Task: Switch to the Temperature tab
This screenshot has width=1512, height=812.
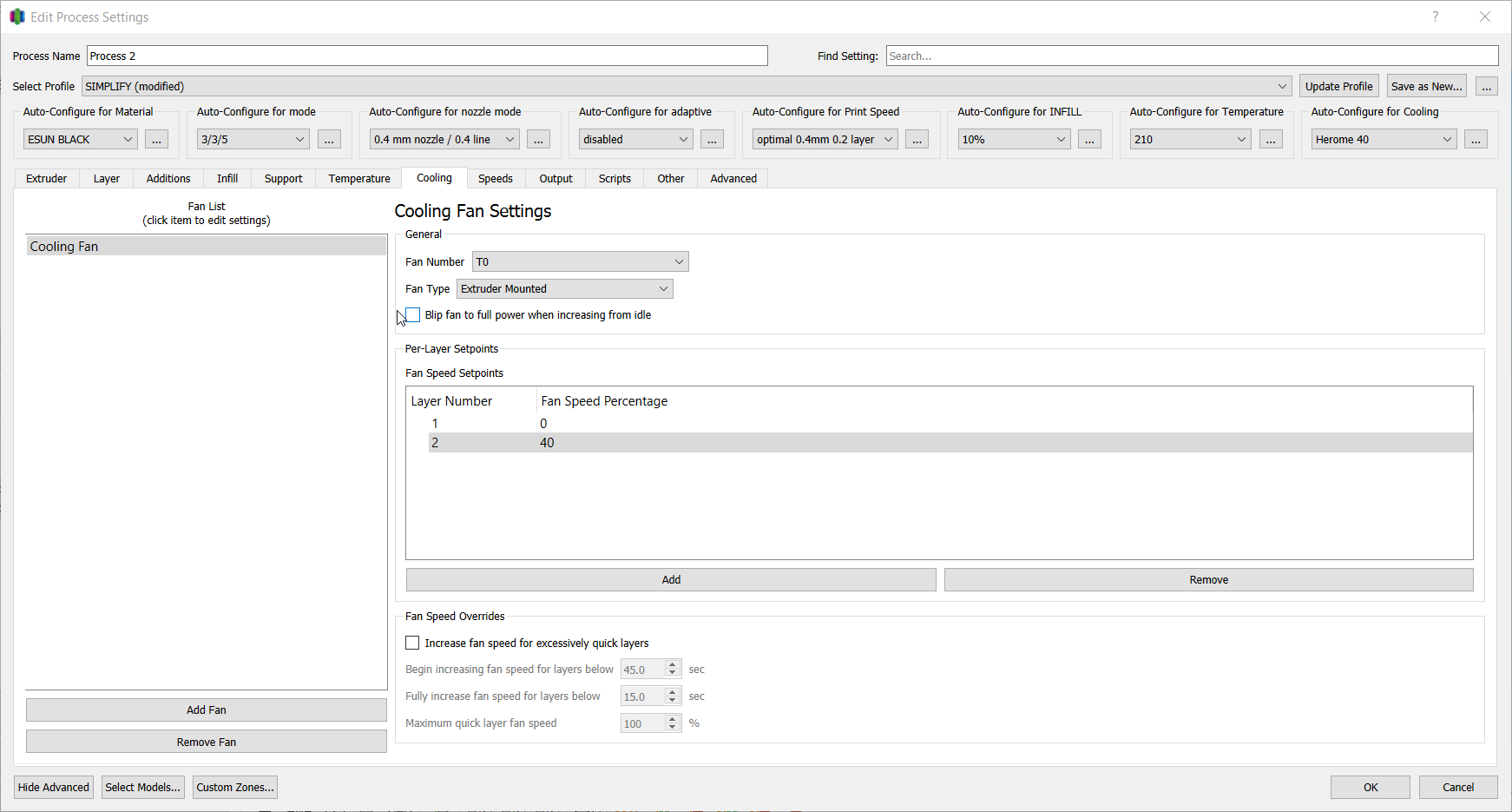Action: [x=359, y=178]
